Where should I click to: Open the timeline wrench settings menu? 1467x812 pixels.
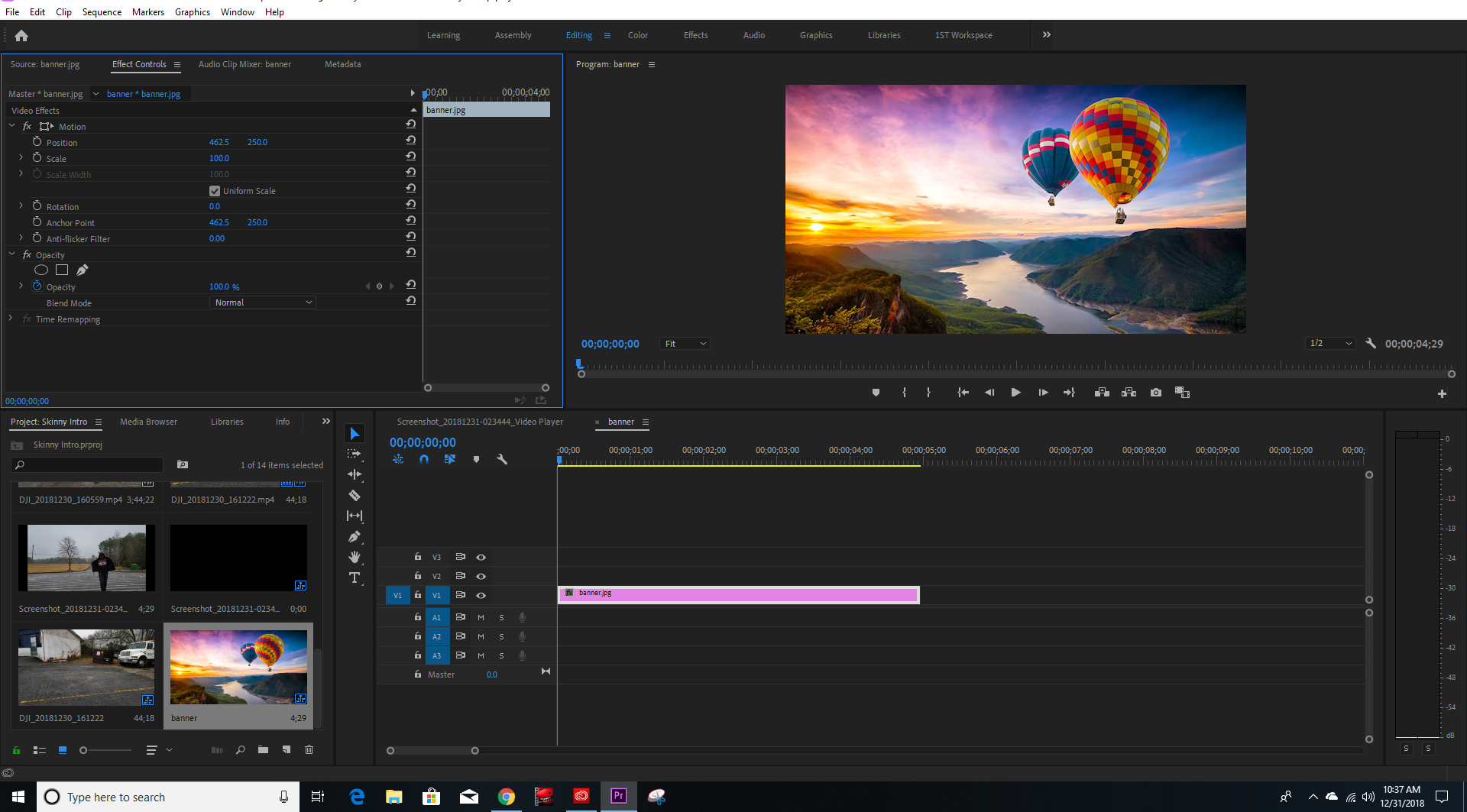[x=502, y=459]
